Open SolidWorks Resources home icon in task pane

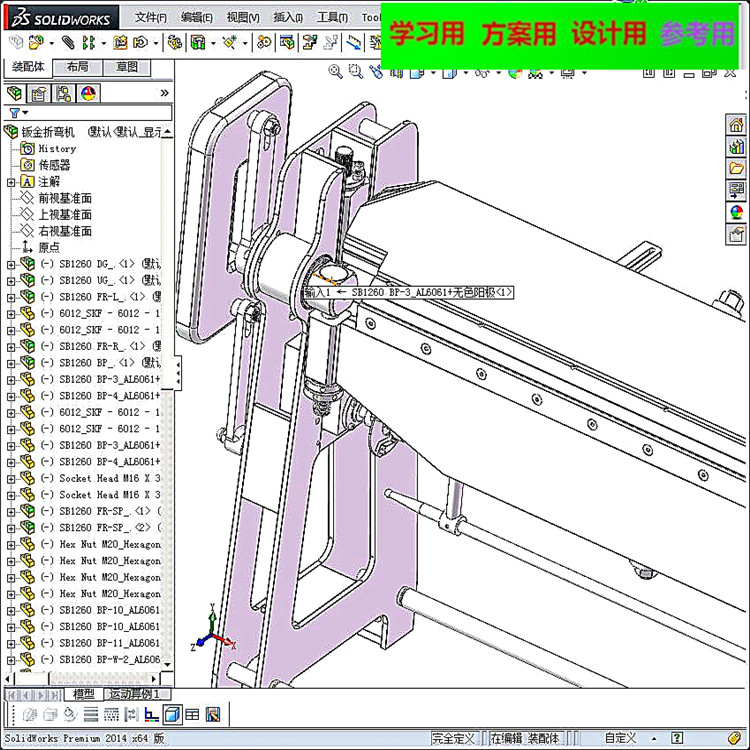pyautogui.click(x=736, y=125)
